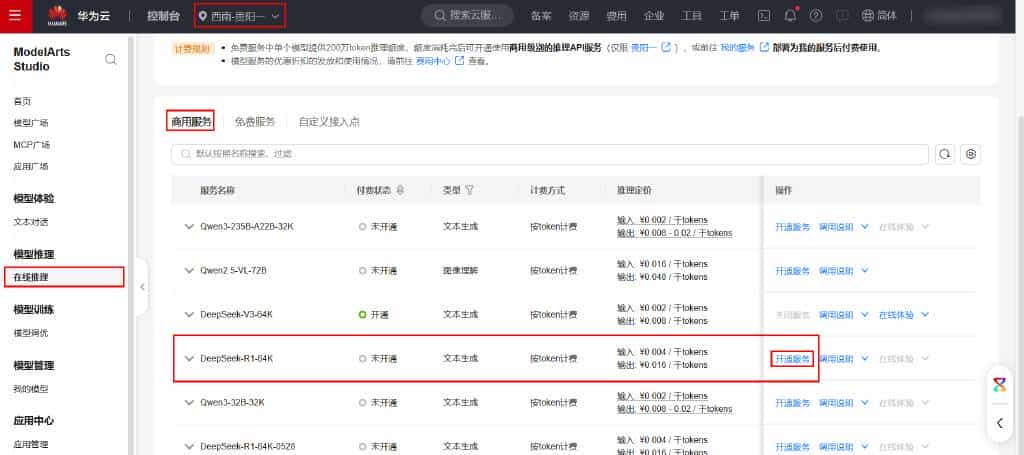Image resolution: width=1024 pixels, height=455 pixels.
Task: Select 在线推理 in the sidebar
Action: [63, 277]
